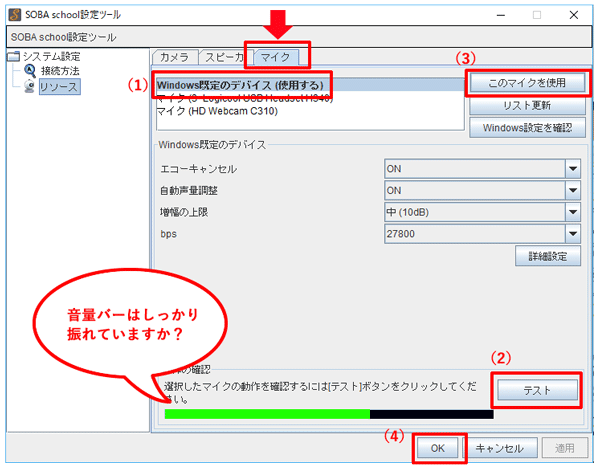Viewport: 600px width, 469px height.
Task: Click the SOBA school app icon in title bar
Action: click(x=15, y=15)
